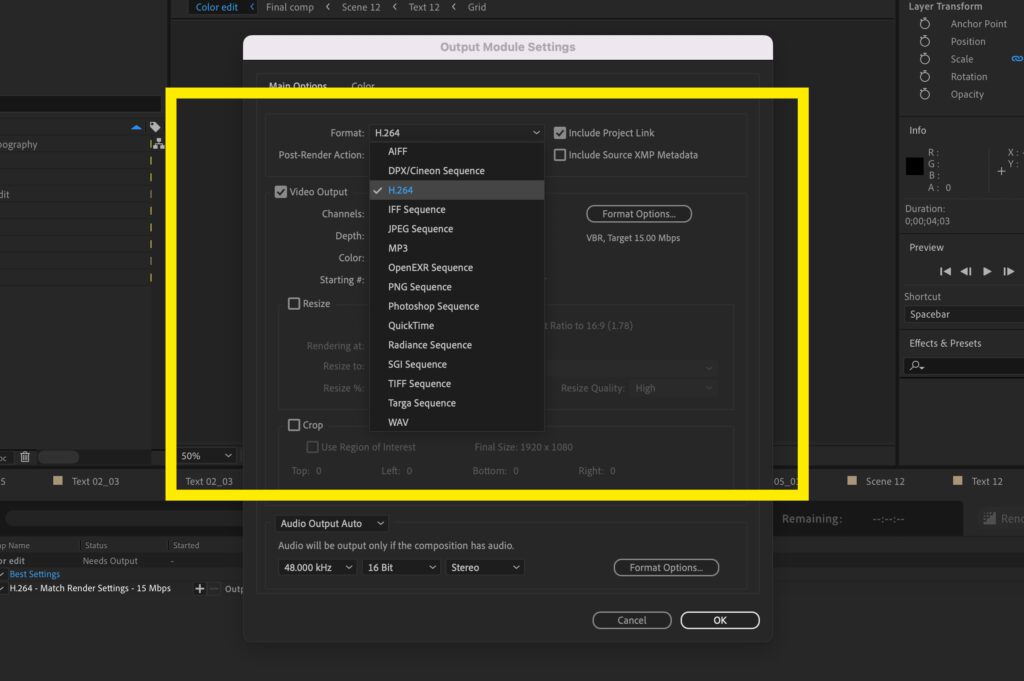The height and width of the screenshot is (681, 1024).
Task: Toggle the Rotation stopwatch icon
Action: click(x=925, y=76)
